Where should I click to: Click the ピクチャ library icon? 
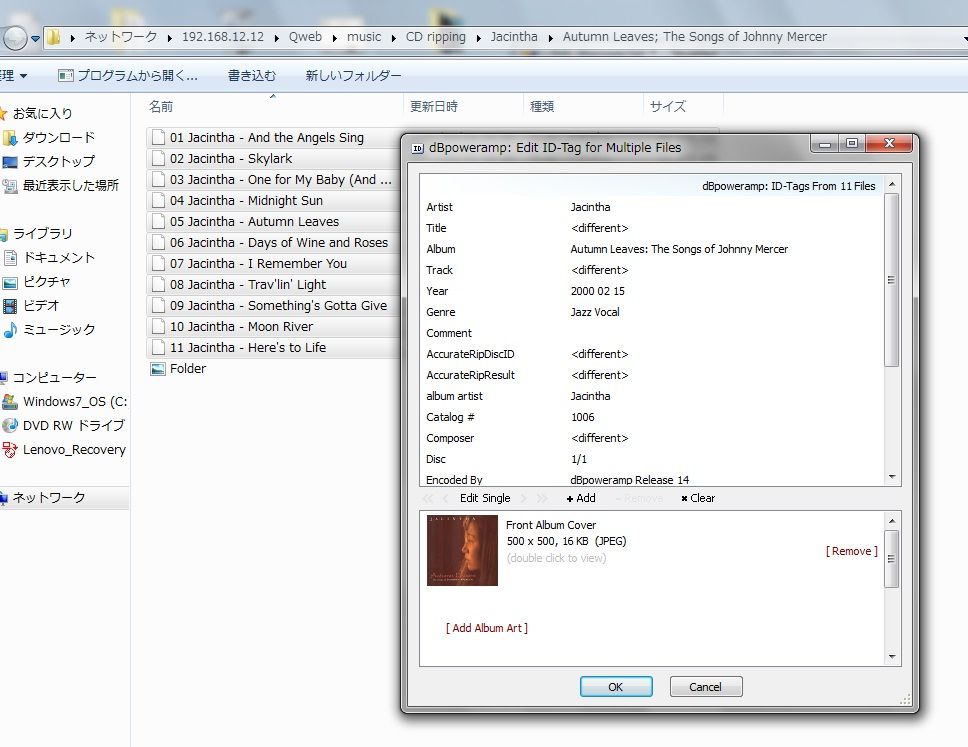[x=10, y=282]
